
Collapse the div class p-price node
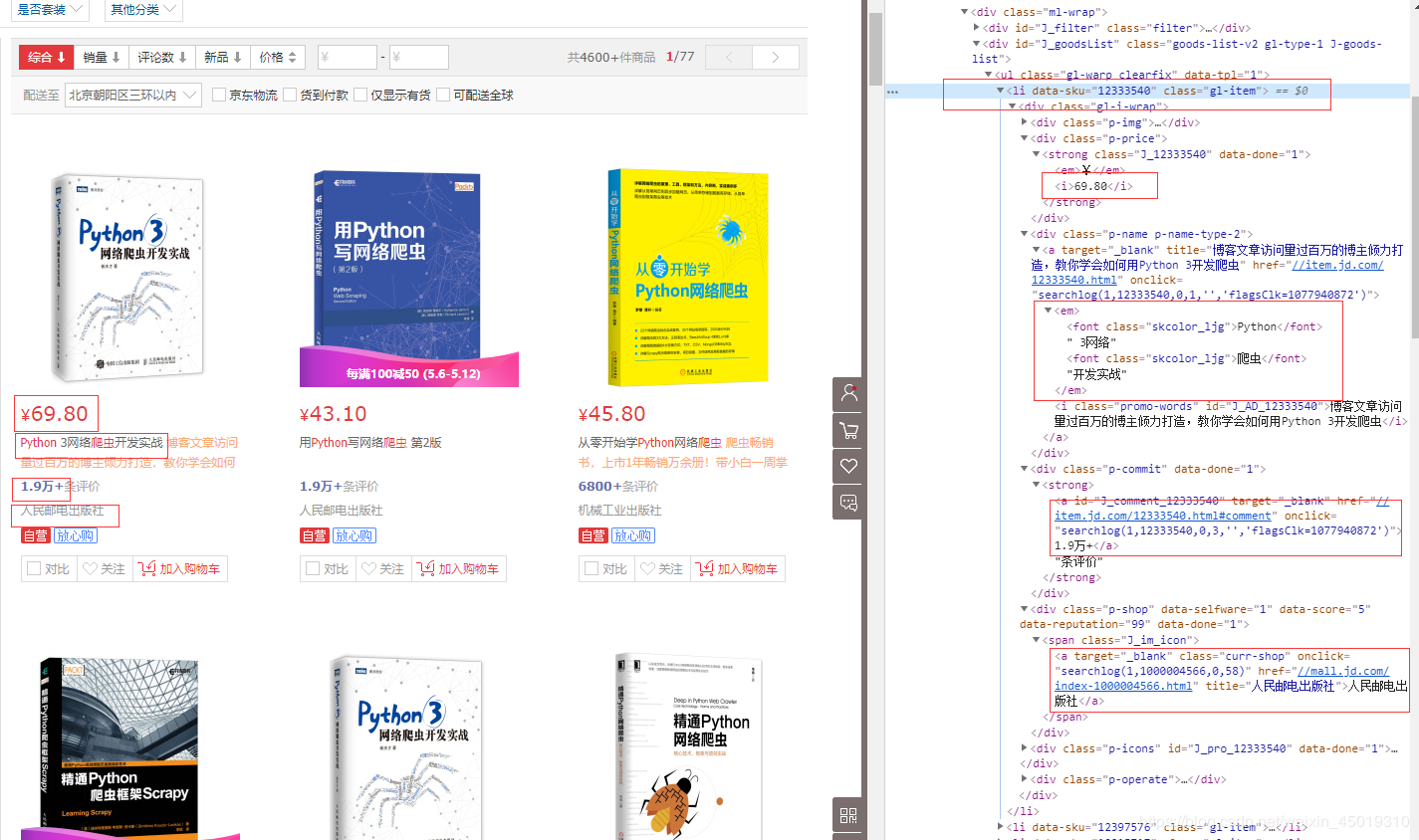pyautogui.click(x=1025, y=138)
